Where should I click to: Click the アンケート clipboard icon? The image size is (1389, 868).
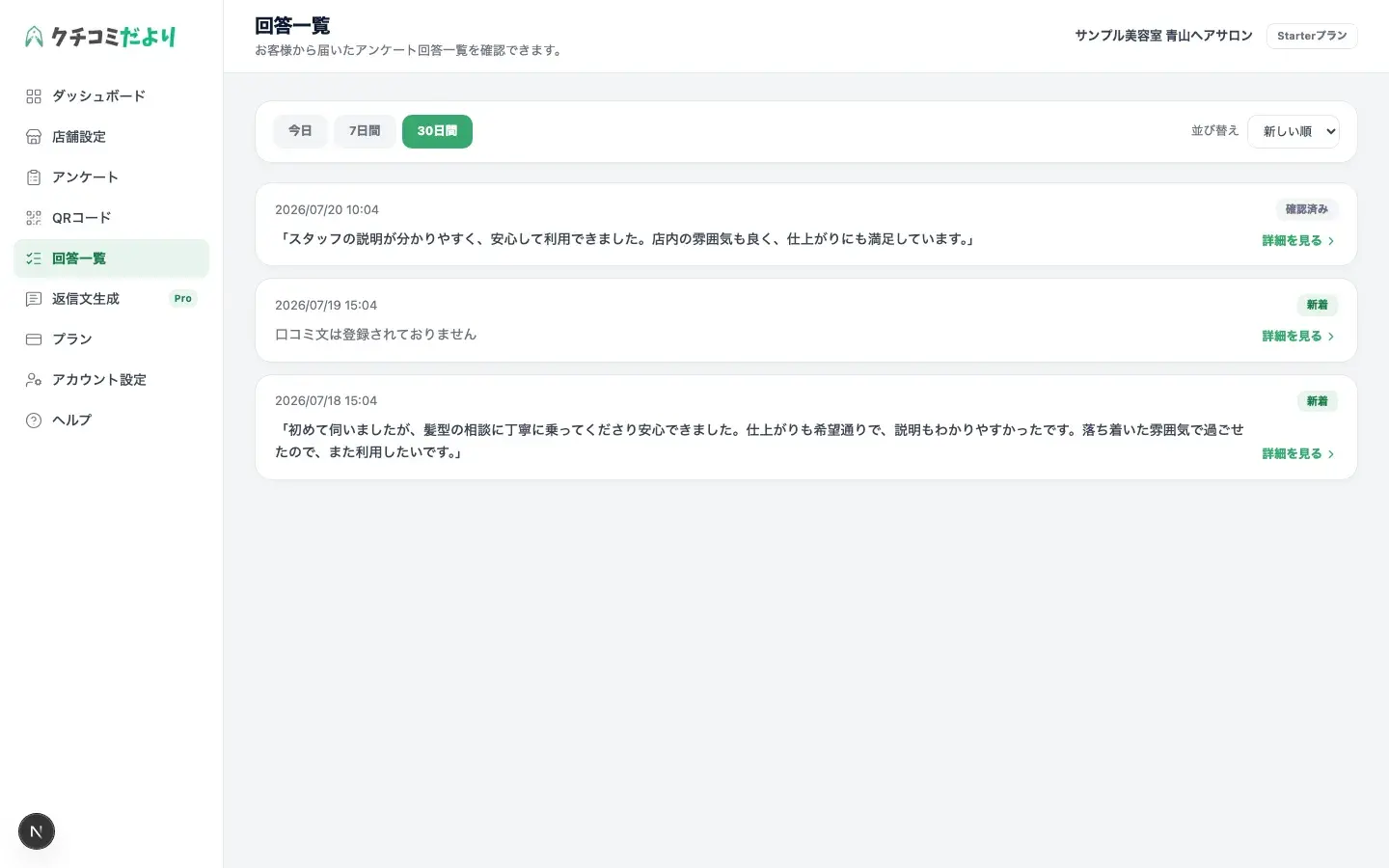[34, 177]
